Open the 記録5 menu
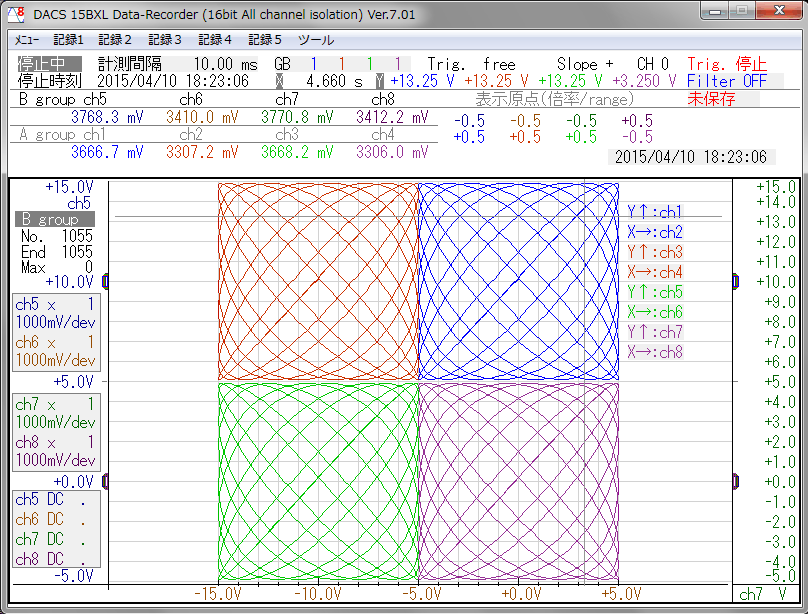 pyautogui.click(x=265, y=40)
